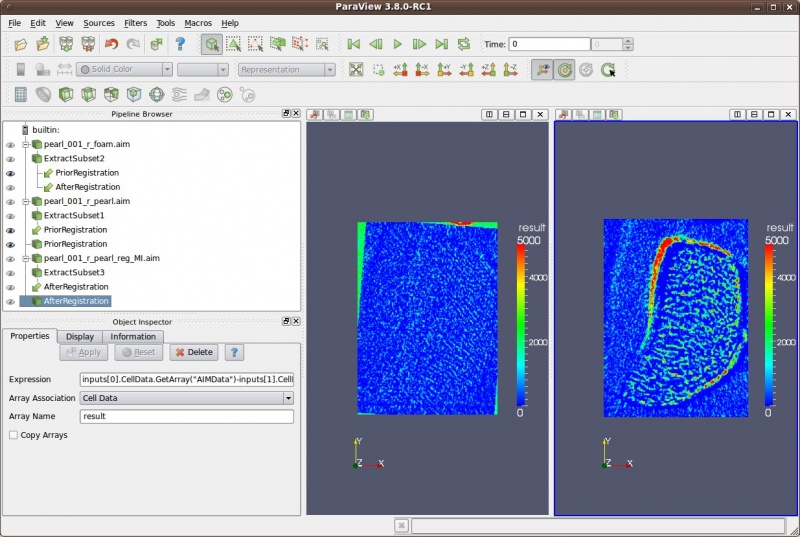Step to previous frame
Viewport: 800px width, 537px height.
[x=376, y=44]
